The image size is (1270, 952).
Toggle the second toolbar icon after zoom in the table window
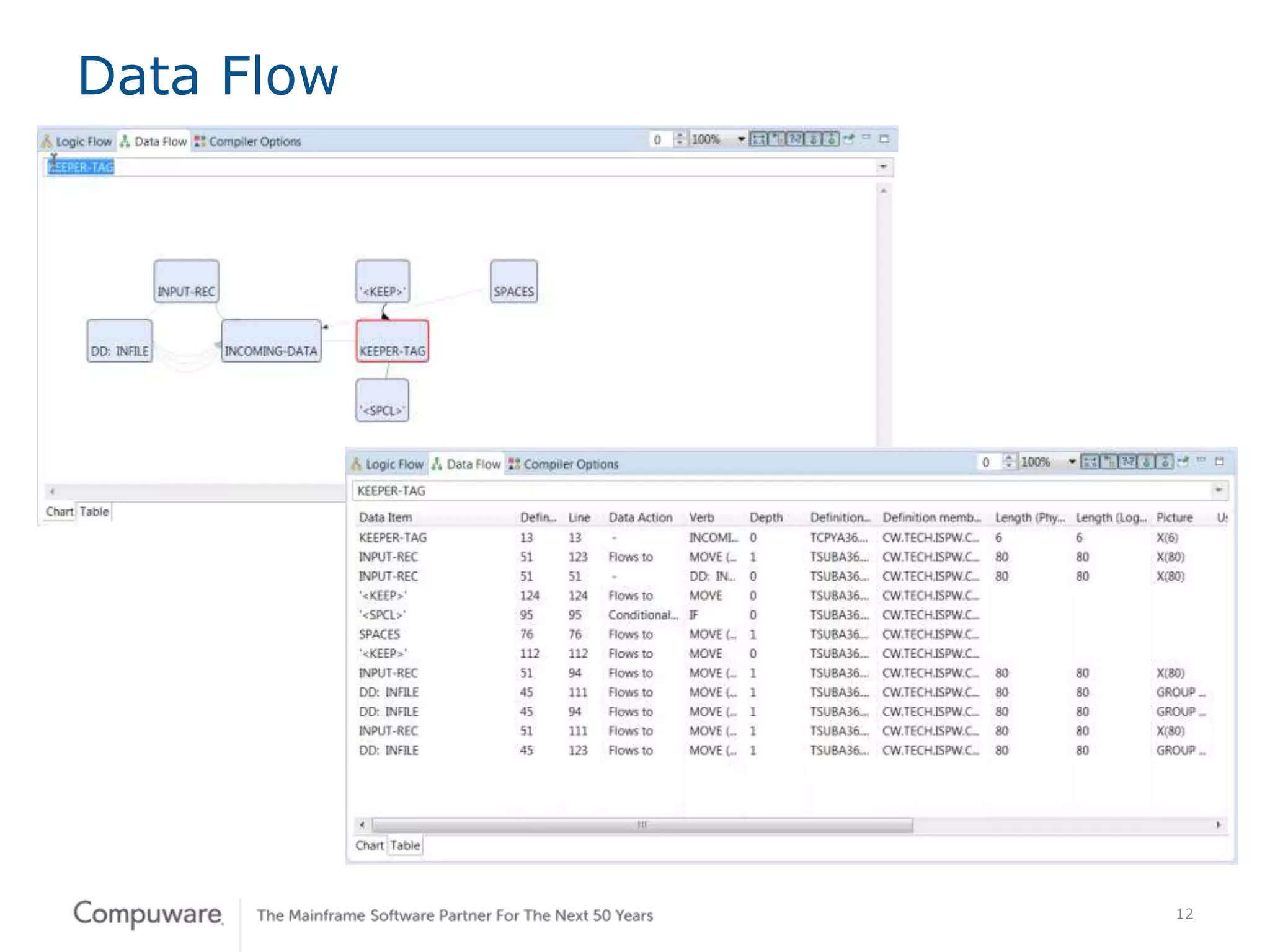[x=1109, y=462]
